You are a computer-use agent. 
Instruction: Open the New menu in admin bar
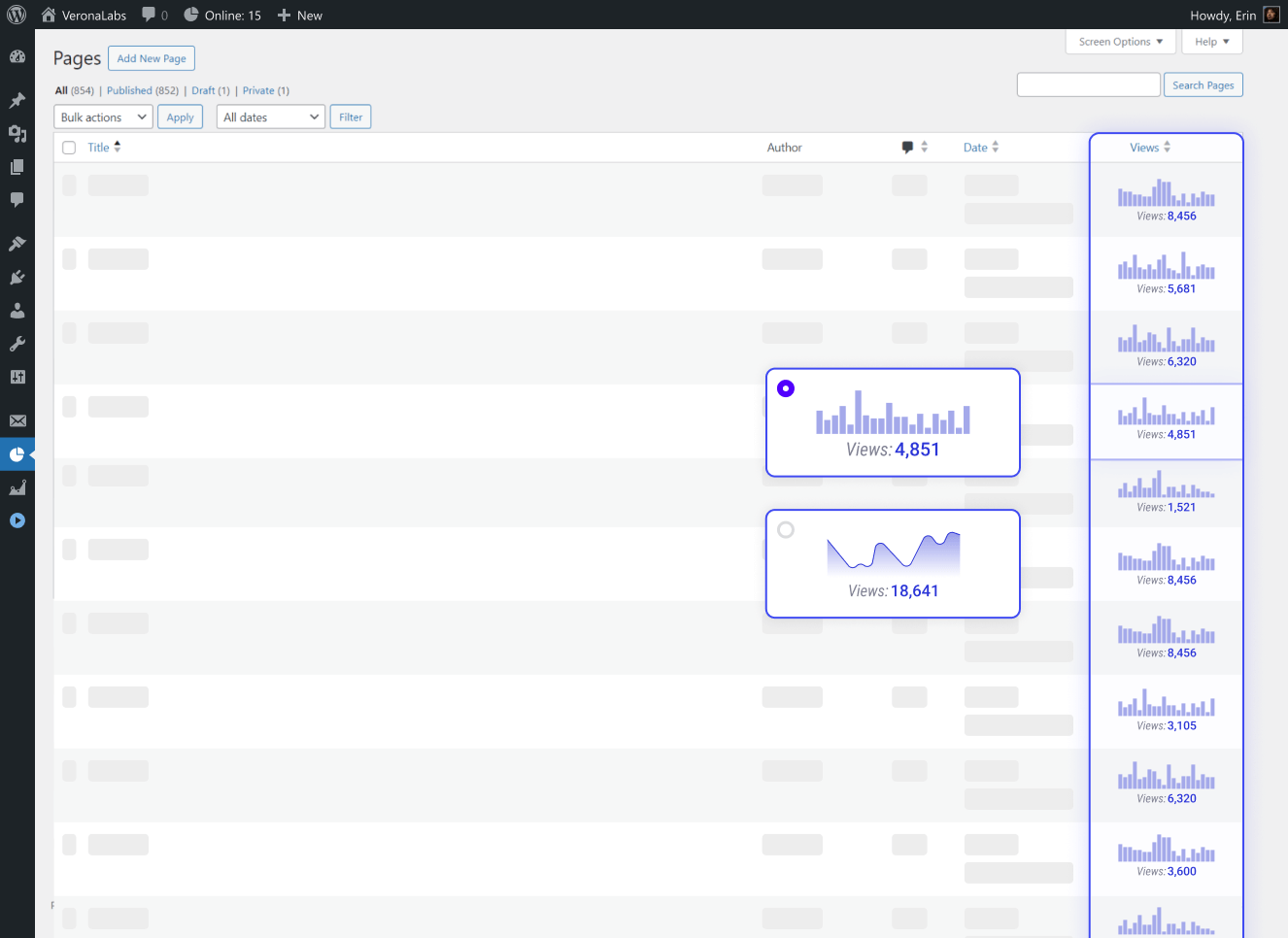coord(300,15)
